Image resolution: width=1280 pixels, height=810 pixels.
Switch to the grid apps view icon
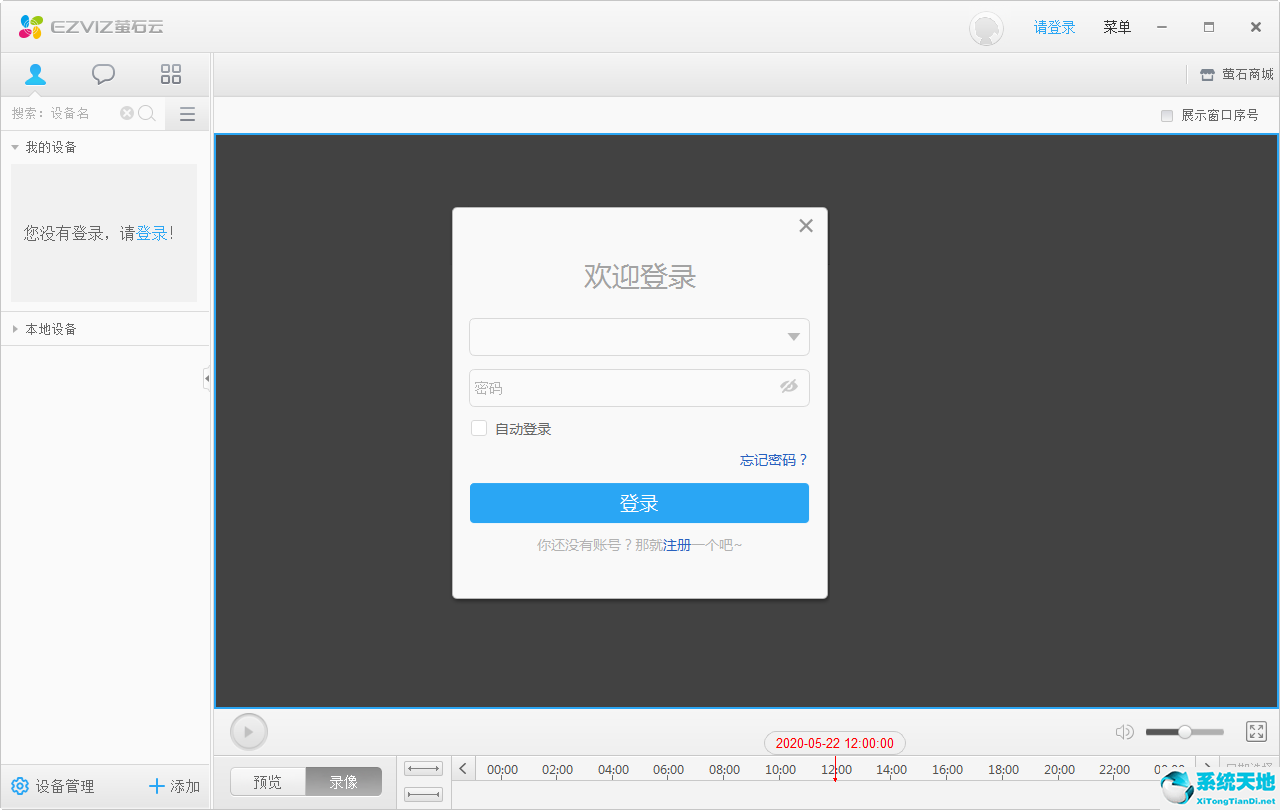[x=171, y=74]
